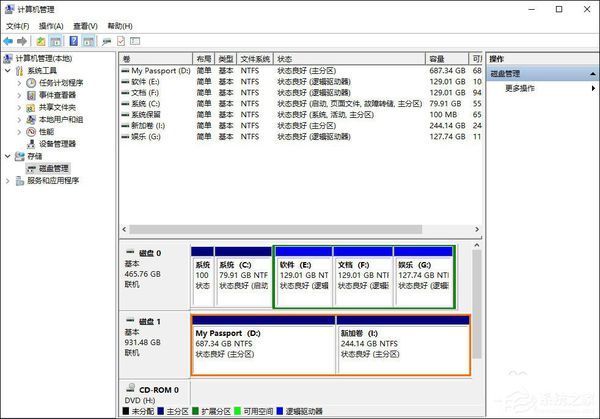
Task: Open the 查看(V) menu
Action: [x=85, y=26]
